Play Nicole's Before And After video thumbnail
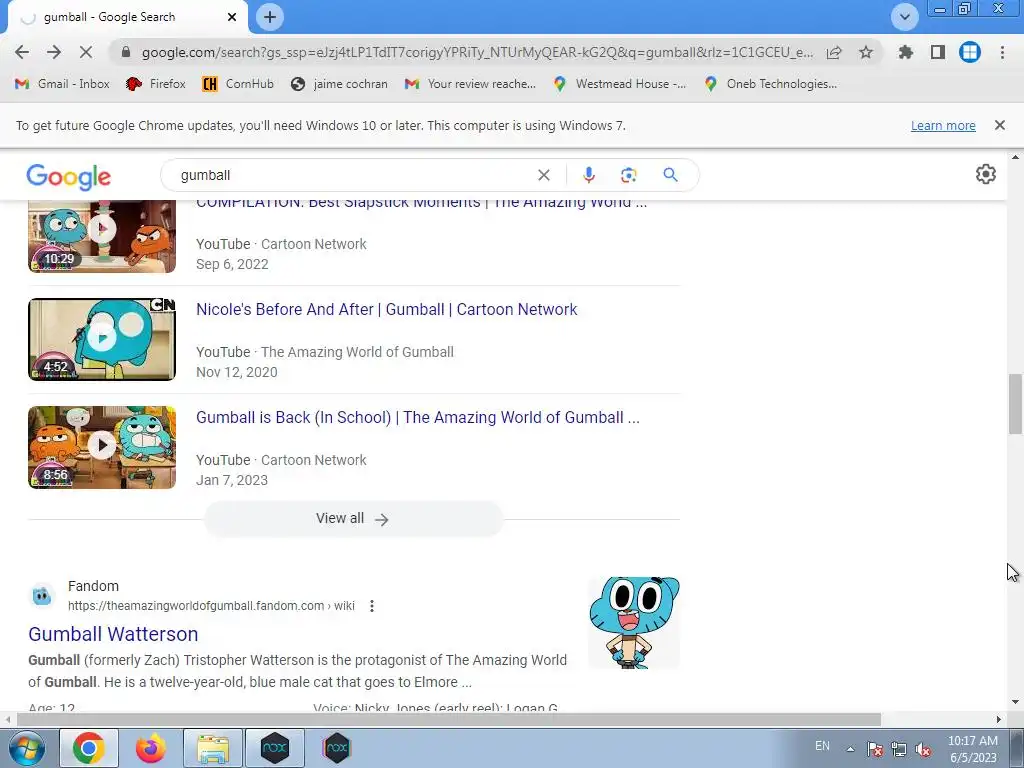 tap(102, 339)
